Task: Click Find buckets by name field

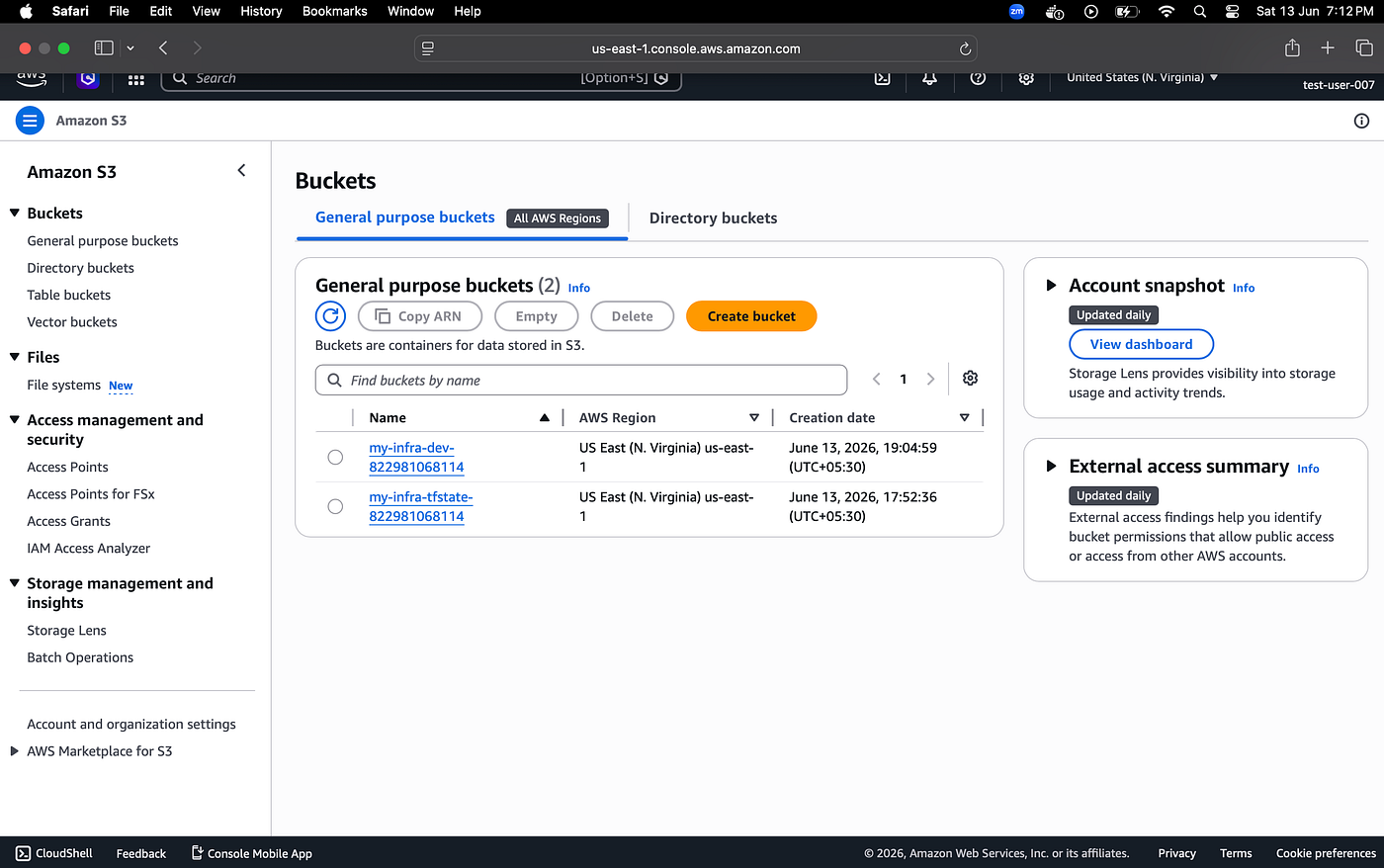Action: [581, 381]
